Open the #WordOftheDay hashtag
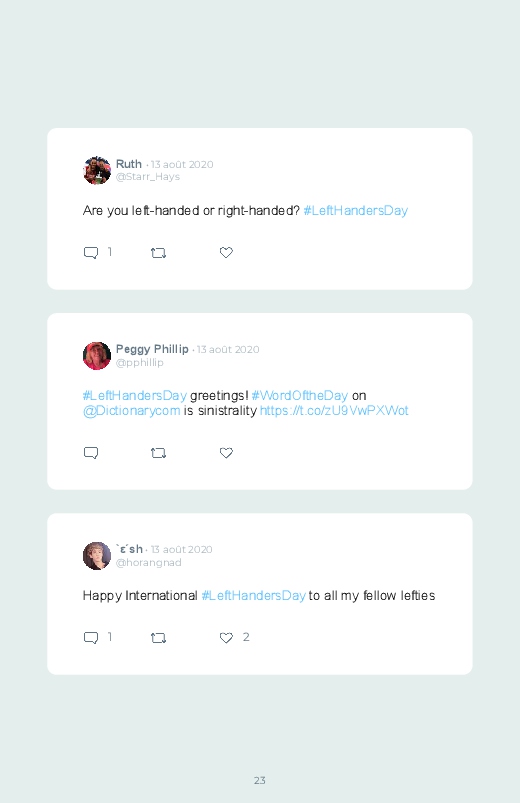 300,395
